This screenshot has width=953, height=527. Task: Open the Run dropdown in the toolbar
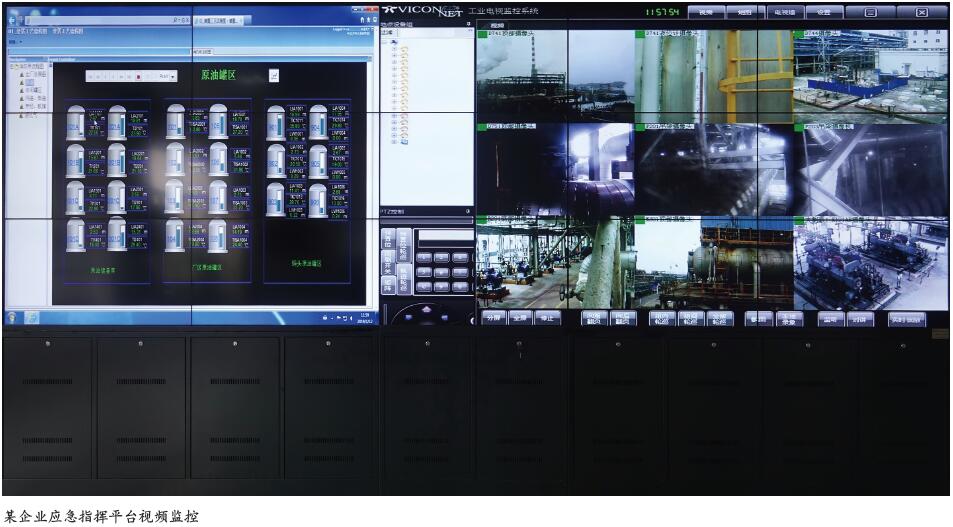[166, 76]
